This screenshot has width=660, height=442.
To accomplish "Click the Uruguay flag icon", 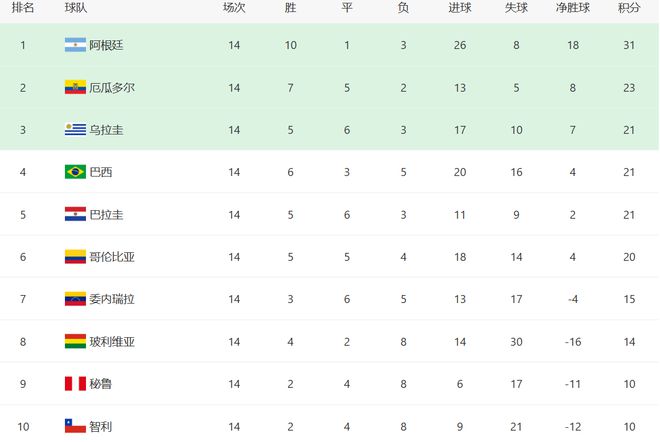I will [x=75, y=129].
